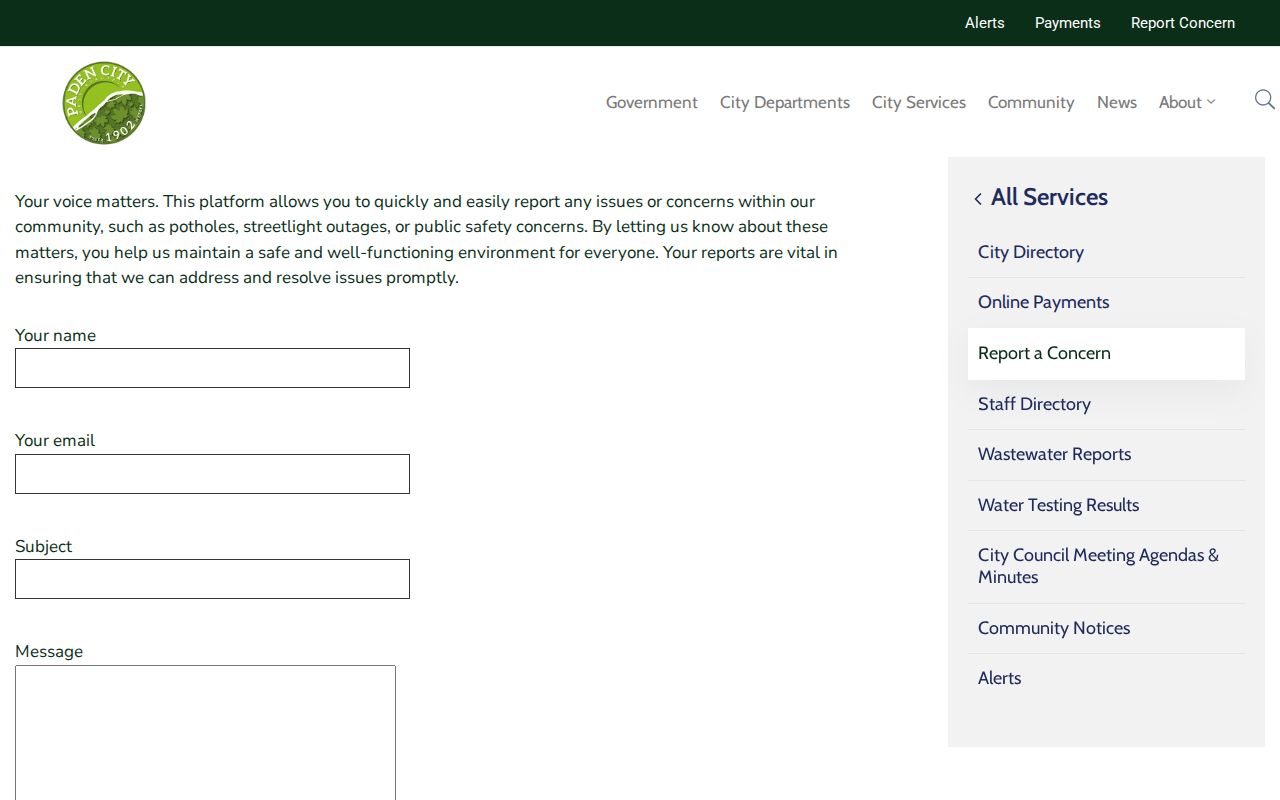The height and width of the screenshot is (800, 1280).
Task: Open Community Notices in the sidebar
Action: pyautogui.click(x=1106, y=628)
